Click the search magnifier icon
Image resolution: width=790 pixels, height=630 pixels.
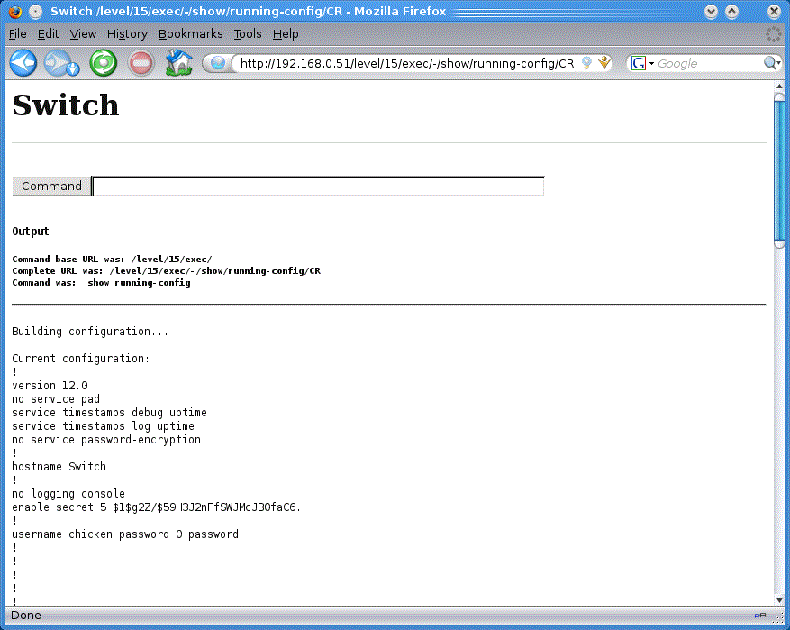pos(771,64)
